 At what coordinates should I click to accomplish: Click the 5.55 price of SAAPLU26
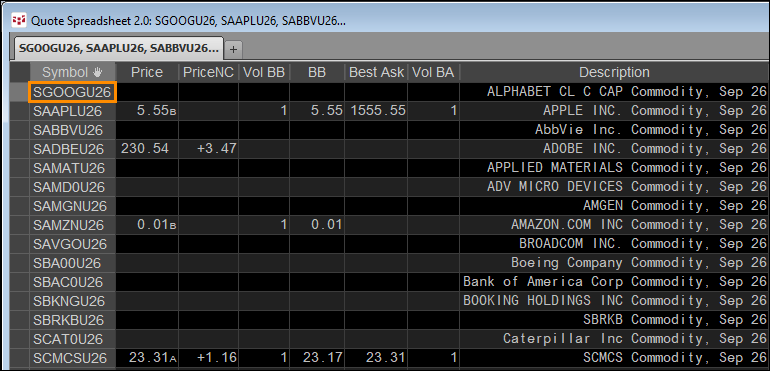pyautogui.click(x=147, y=111)
